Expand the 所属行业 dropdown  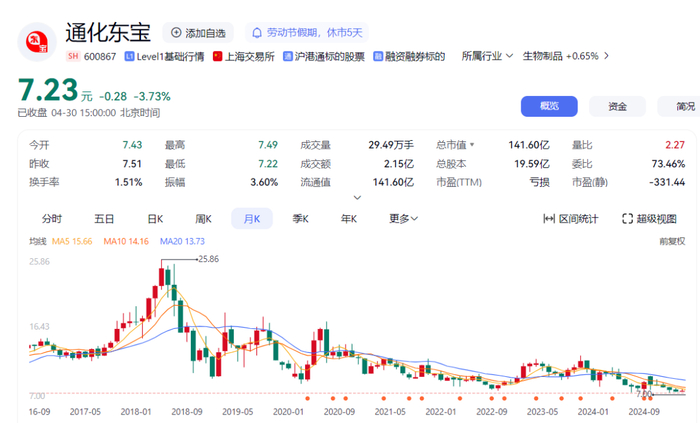pyautogui.click(x=487, y=56)
